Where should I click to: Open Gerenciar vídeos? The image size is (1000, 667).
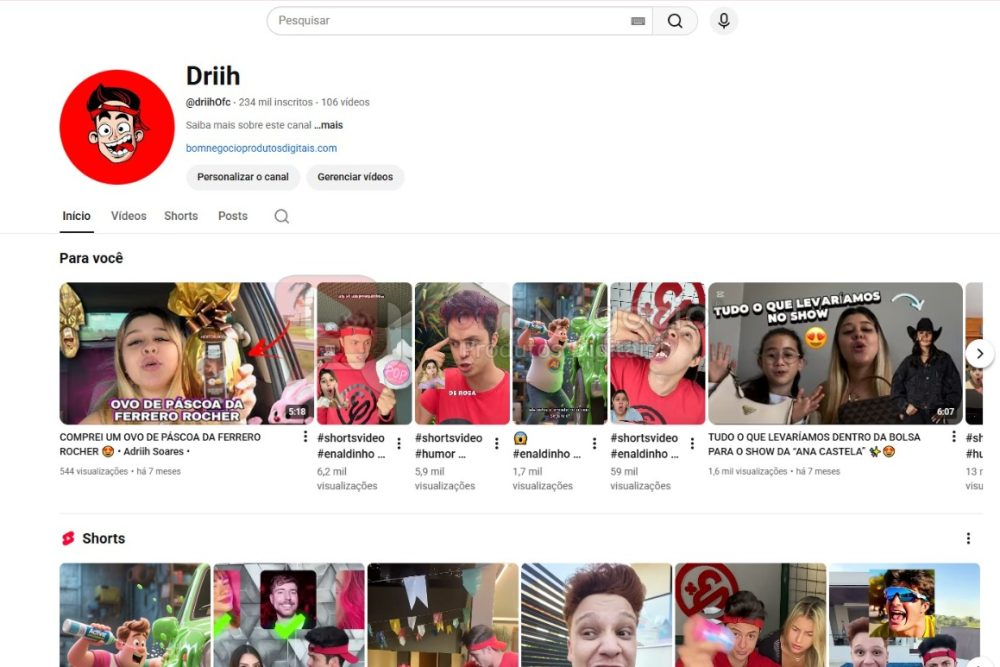[x=355, y=177]
